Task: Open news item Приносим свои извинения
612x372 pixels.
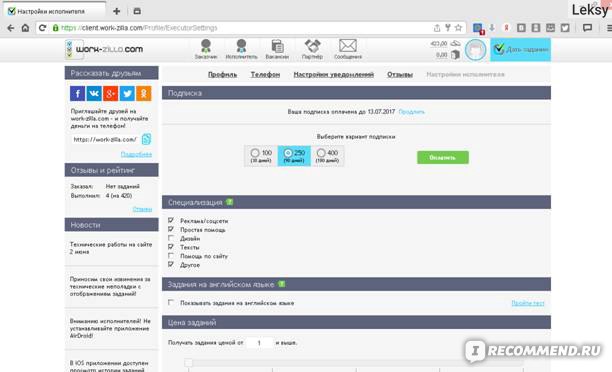Action: pos(110,286)
